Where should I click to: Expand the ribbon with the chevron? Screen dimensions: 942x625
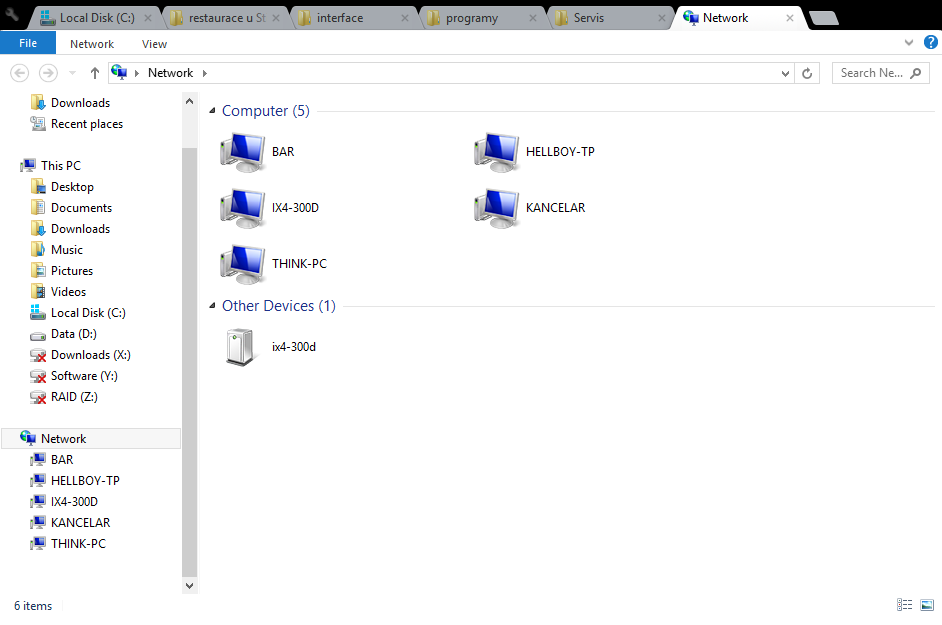[908, 43]
